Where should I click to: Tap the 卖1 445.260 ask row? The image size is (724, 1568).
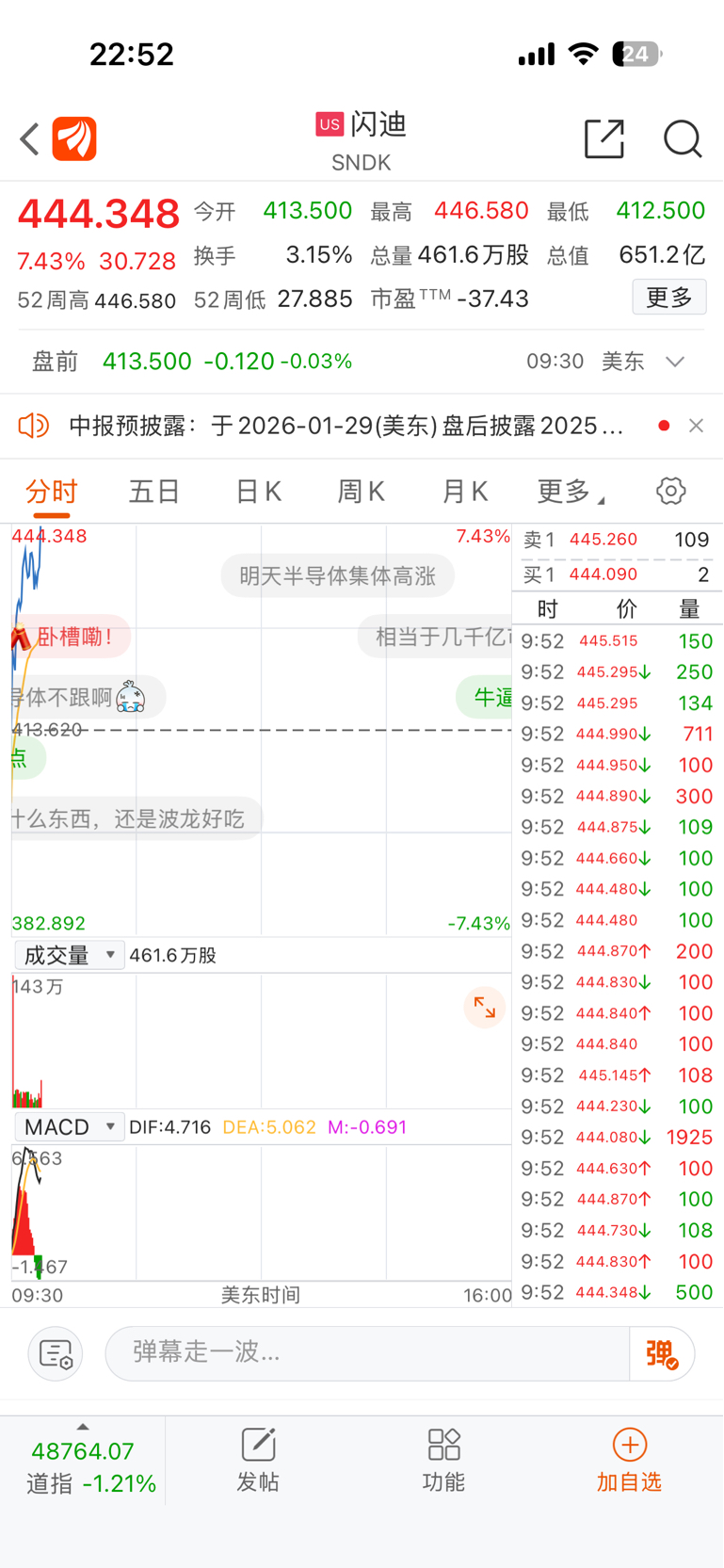[617, 540]
